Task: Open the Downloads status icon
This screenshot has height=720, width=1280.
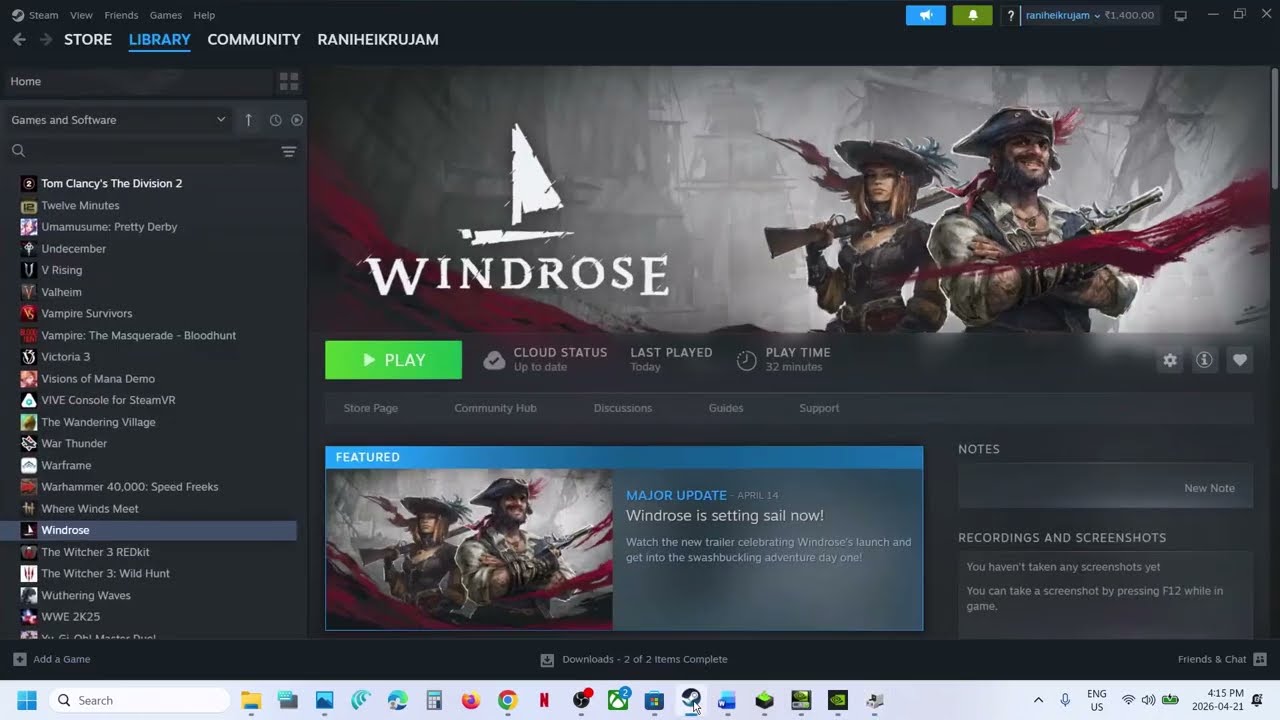Action: [547, 660]
